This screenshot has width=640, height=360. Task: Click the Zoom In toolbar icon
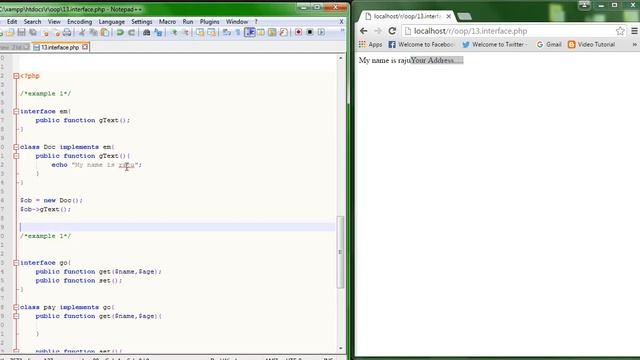click(x=174, y=32)
